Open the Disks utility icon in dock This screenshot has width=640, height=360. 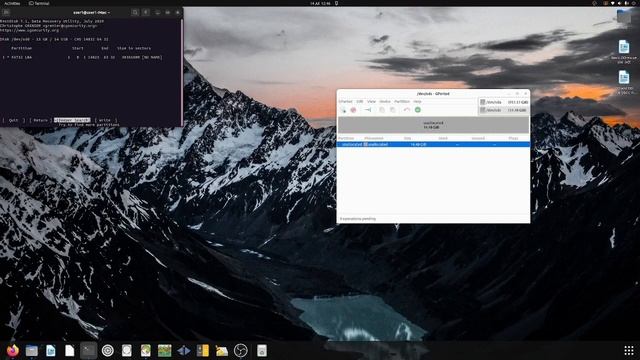click(127, 351)
